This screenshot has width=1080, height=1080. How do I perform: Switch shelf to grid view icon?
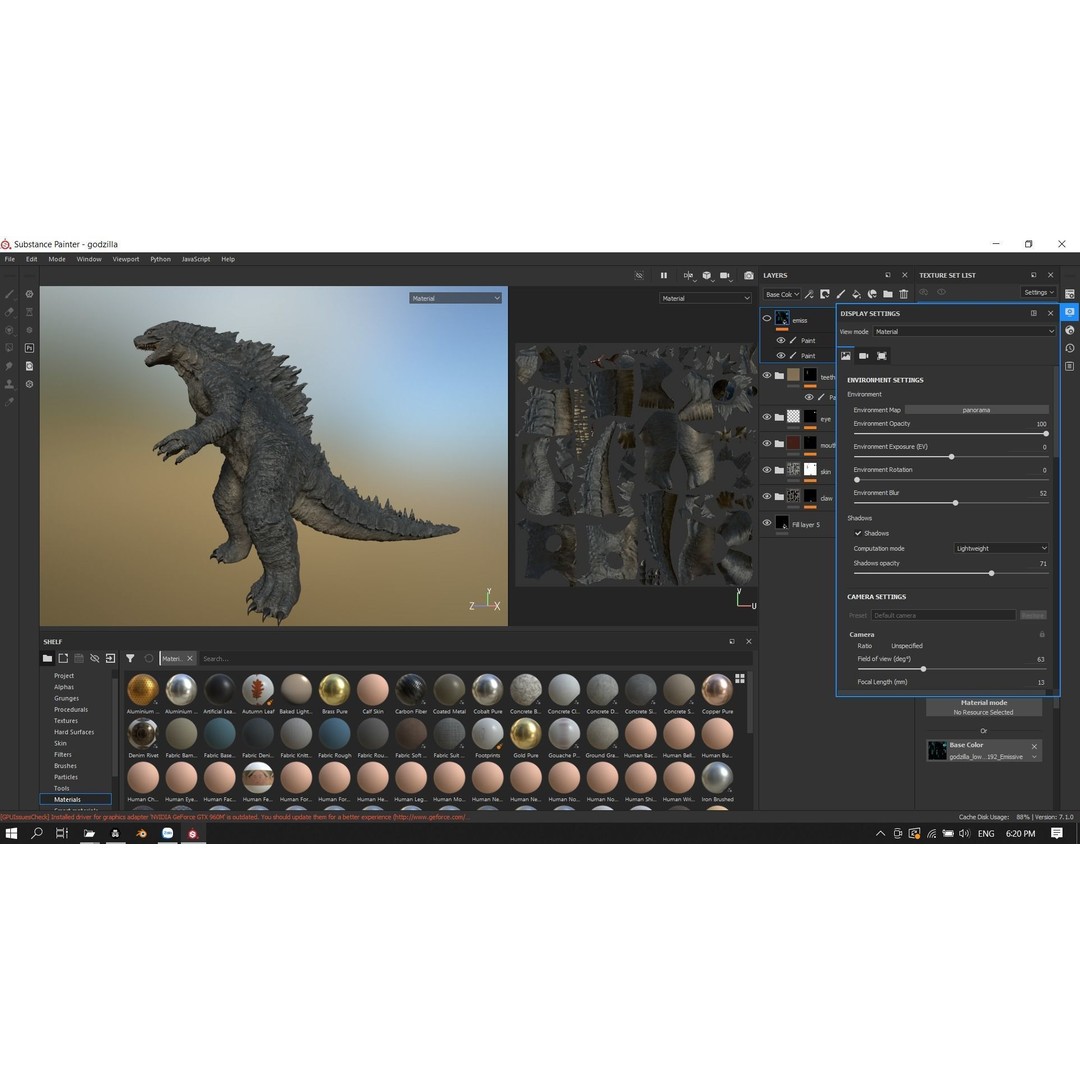point(740,678)
